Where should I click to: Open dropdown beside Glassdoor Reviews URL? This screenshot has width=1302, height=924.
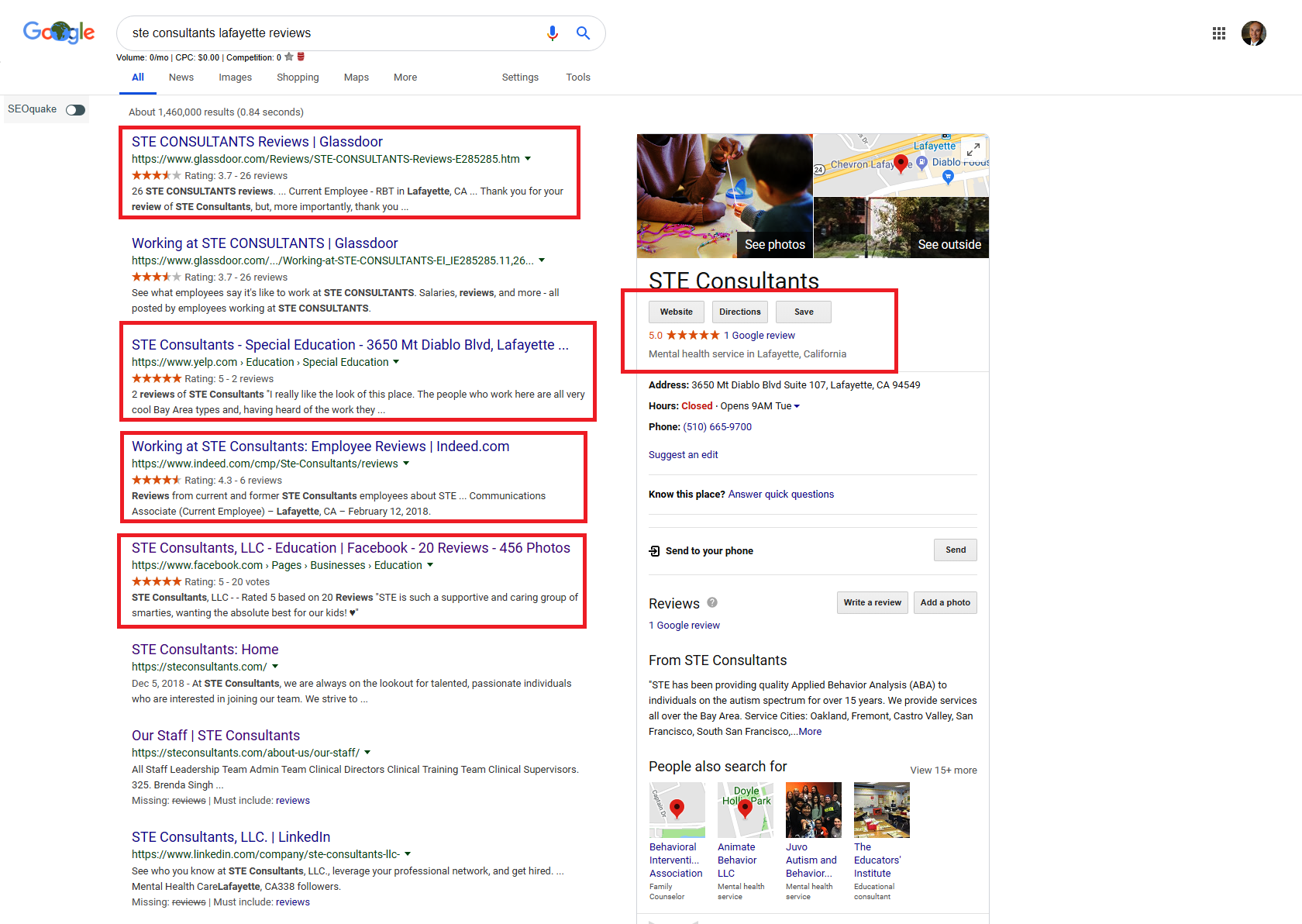(528, 159)
